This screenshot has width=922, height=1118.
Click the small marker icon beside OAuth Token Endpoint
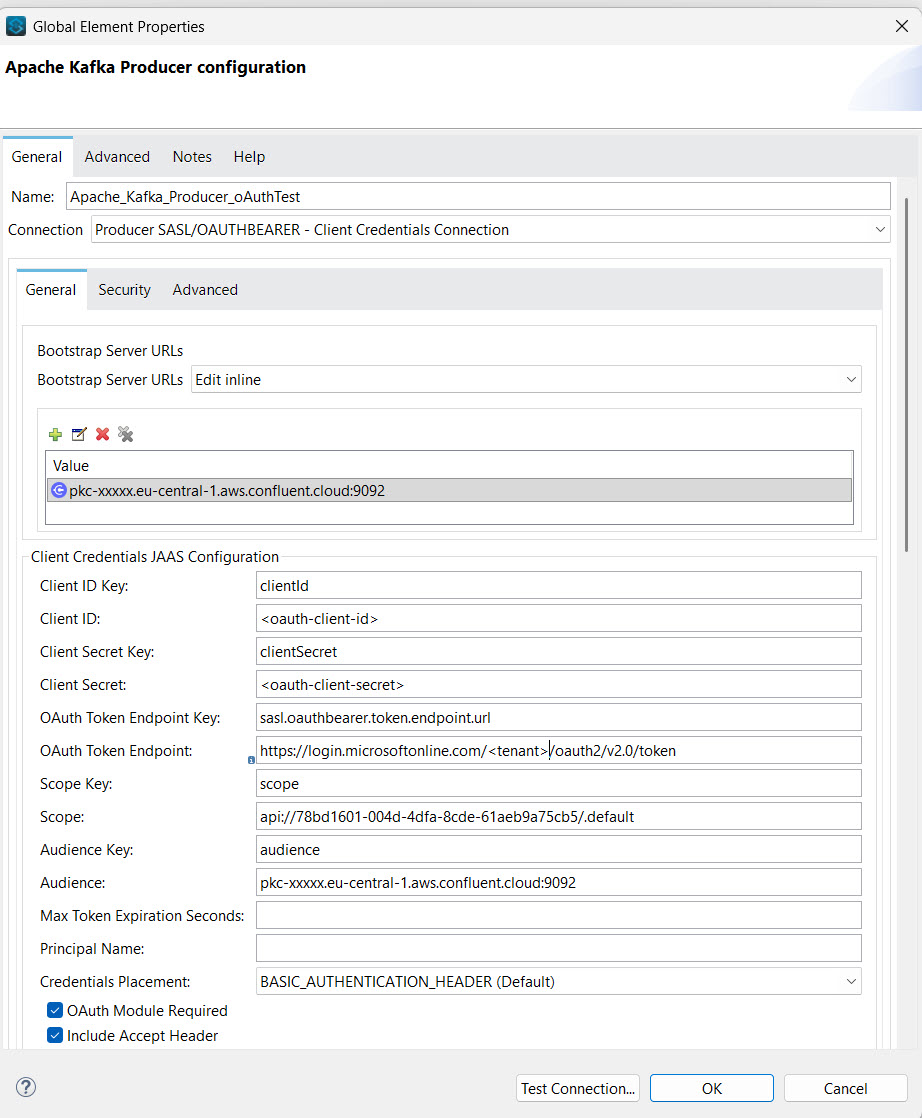click(251, 760)
